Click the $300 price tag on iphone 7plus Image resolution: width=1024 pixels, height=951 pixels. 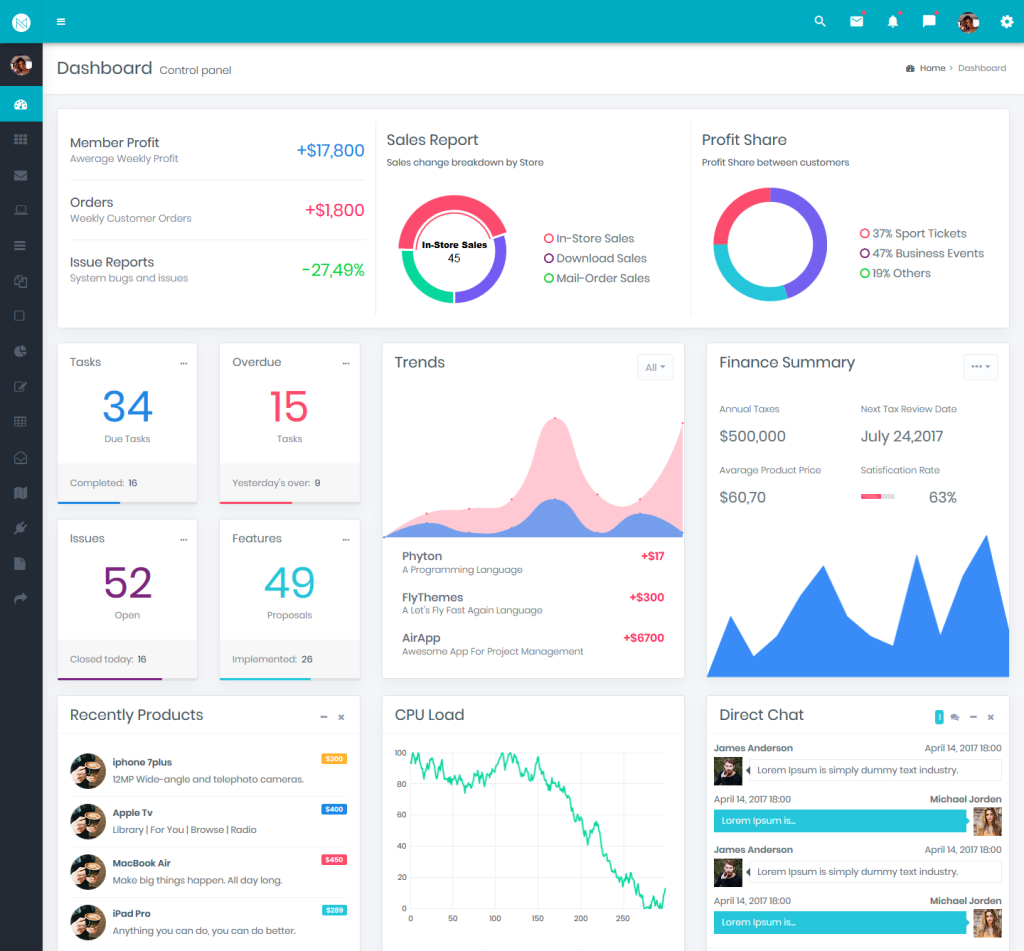click(x=336, y=760)
